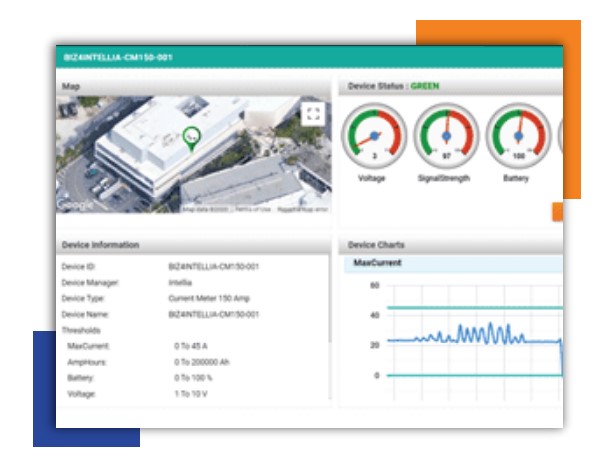The image size is (610, 475).
Task: Click the Battery gauge
Action: 517,137
